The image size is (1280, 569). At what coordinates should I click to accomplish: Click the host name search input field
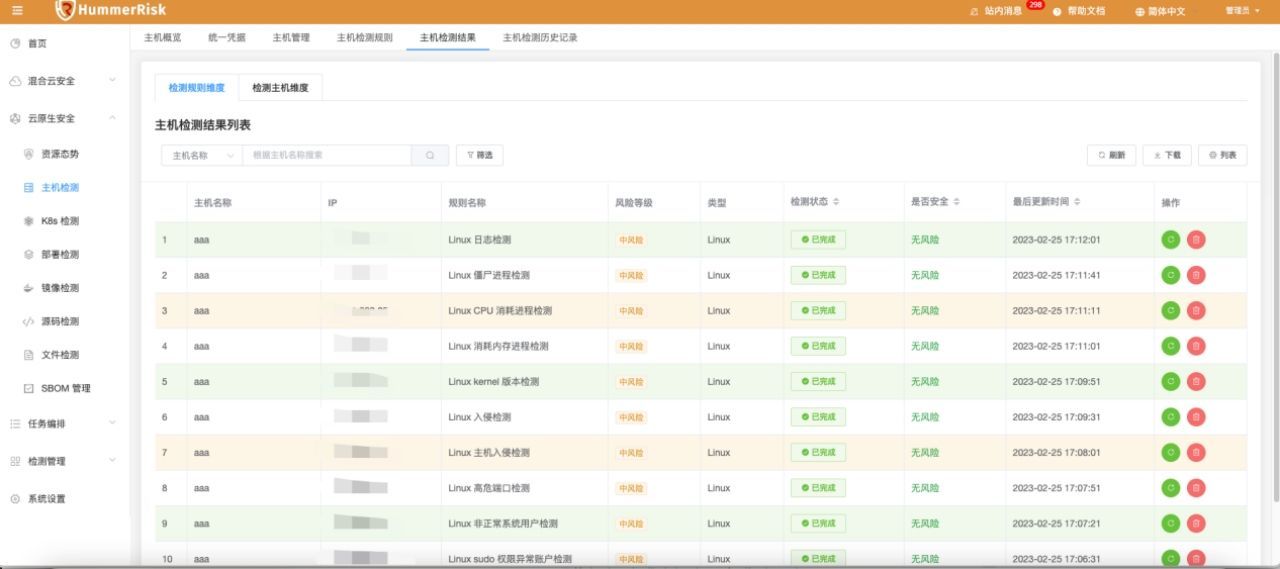tap(326, 155)
